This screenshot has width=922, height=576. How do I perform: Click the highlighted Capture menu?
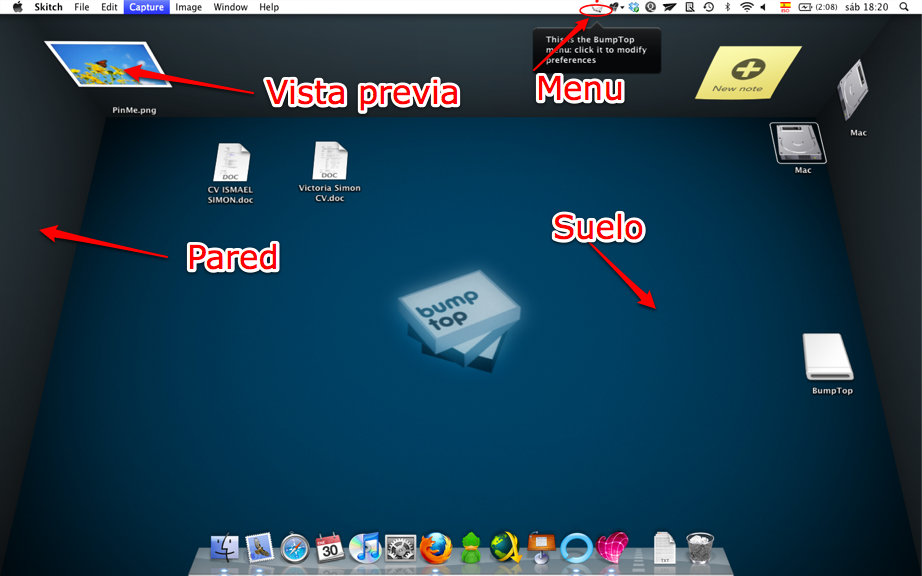146,7
